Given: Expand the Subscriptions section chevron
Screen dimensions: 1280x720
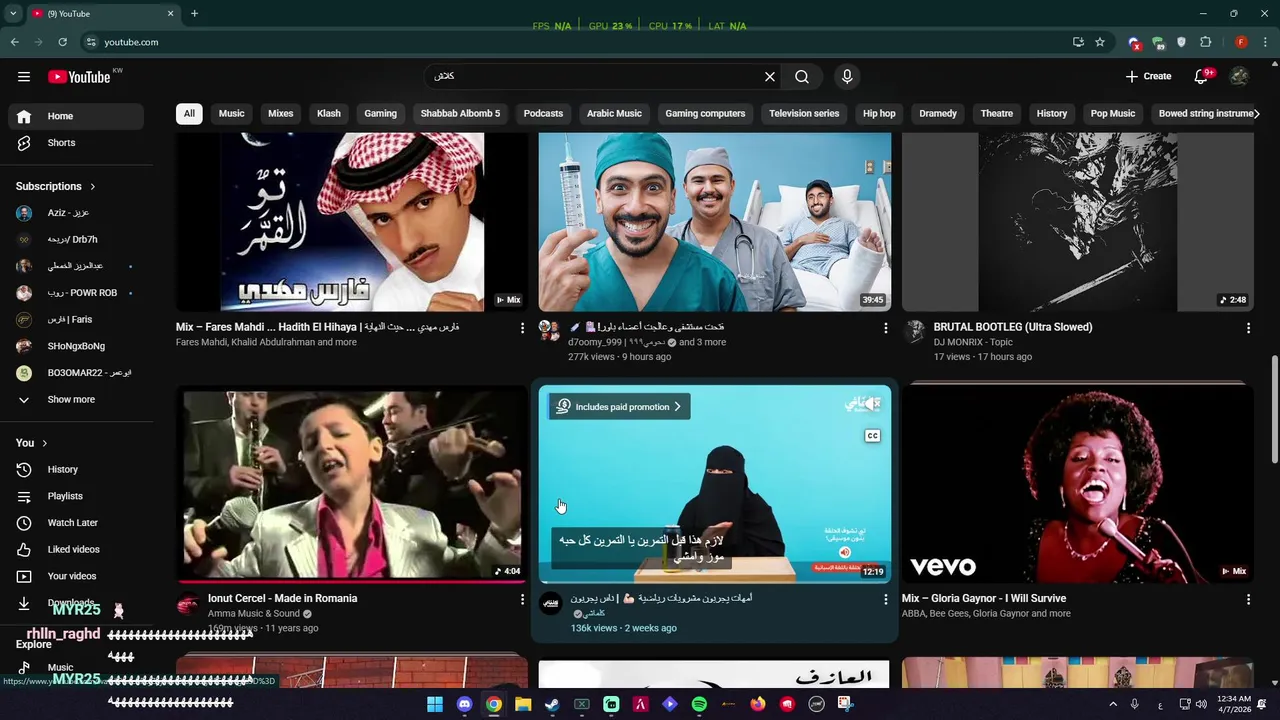Looking at the screenshot, I should (92, 186).
